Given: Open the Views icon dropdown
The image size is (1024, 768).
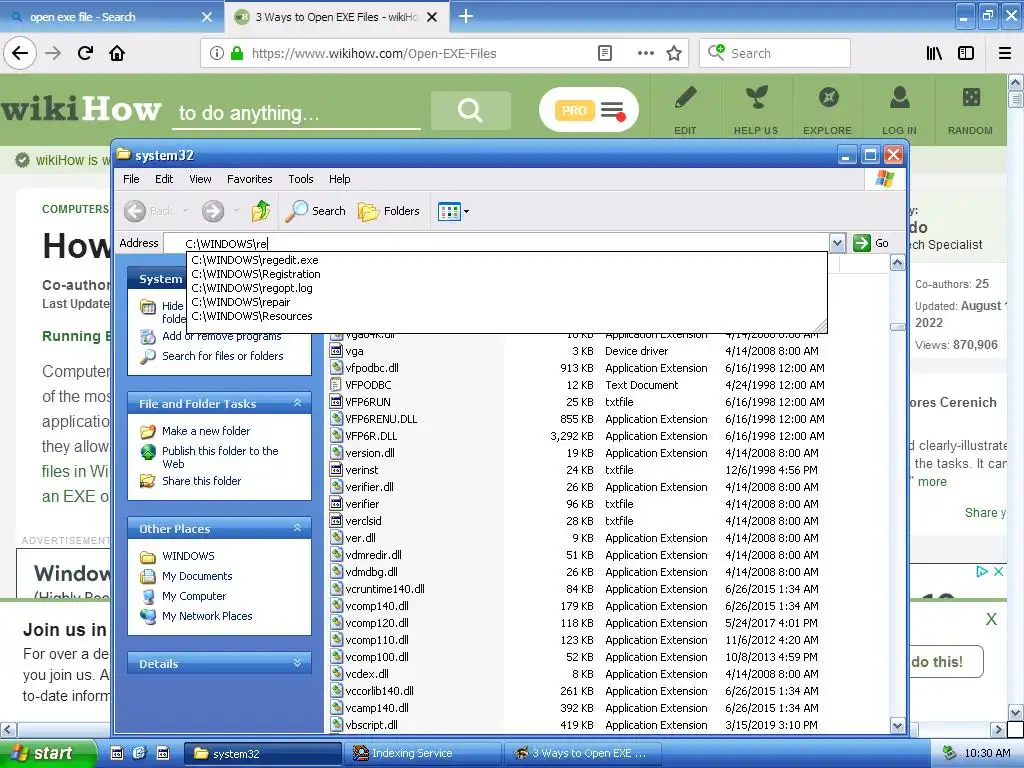Looking at the screenshot, I should [x=453, y=212].
